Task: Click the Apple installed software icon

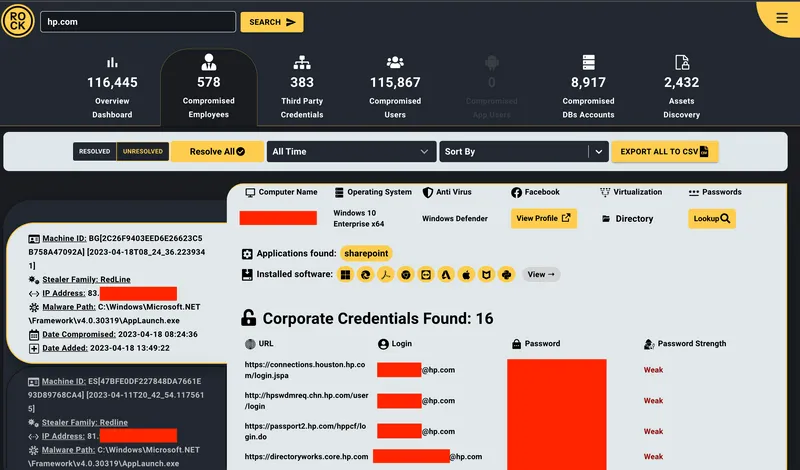Action: [465, 274]
